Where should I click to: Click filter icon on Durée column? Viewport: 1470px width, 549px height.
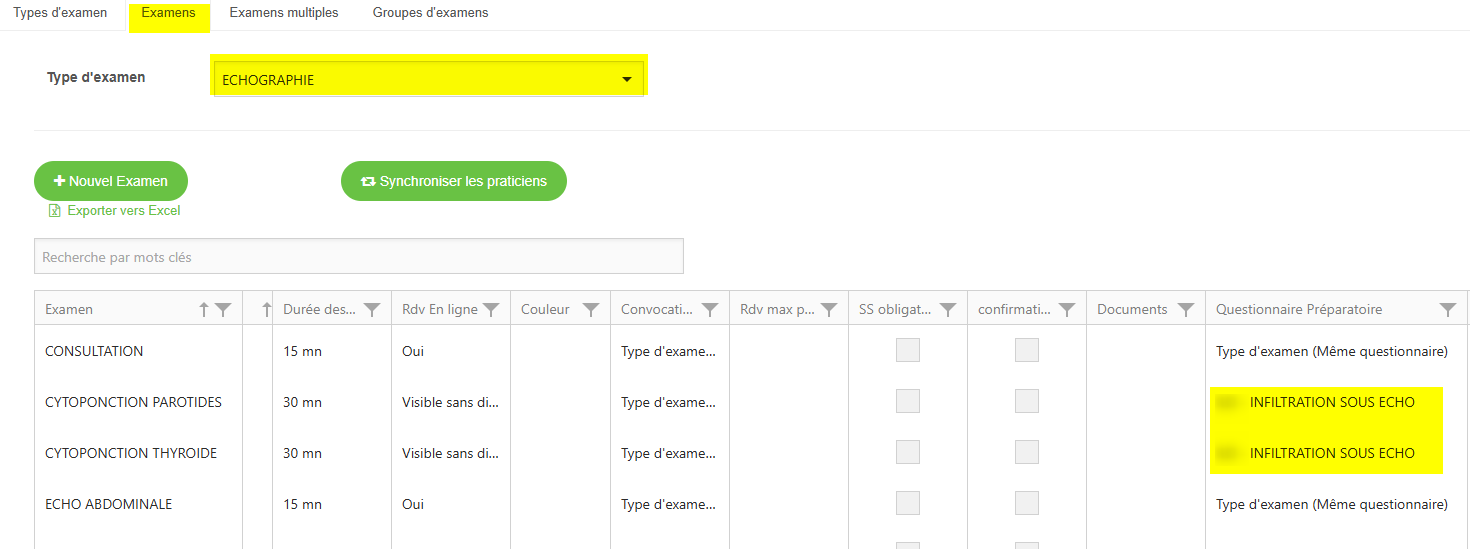[372, 310]
